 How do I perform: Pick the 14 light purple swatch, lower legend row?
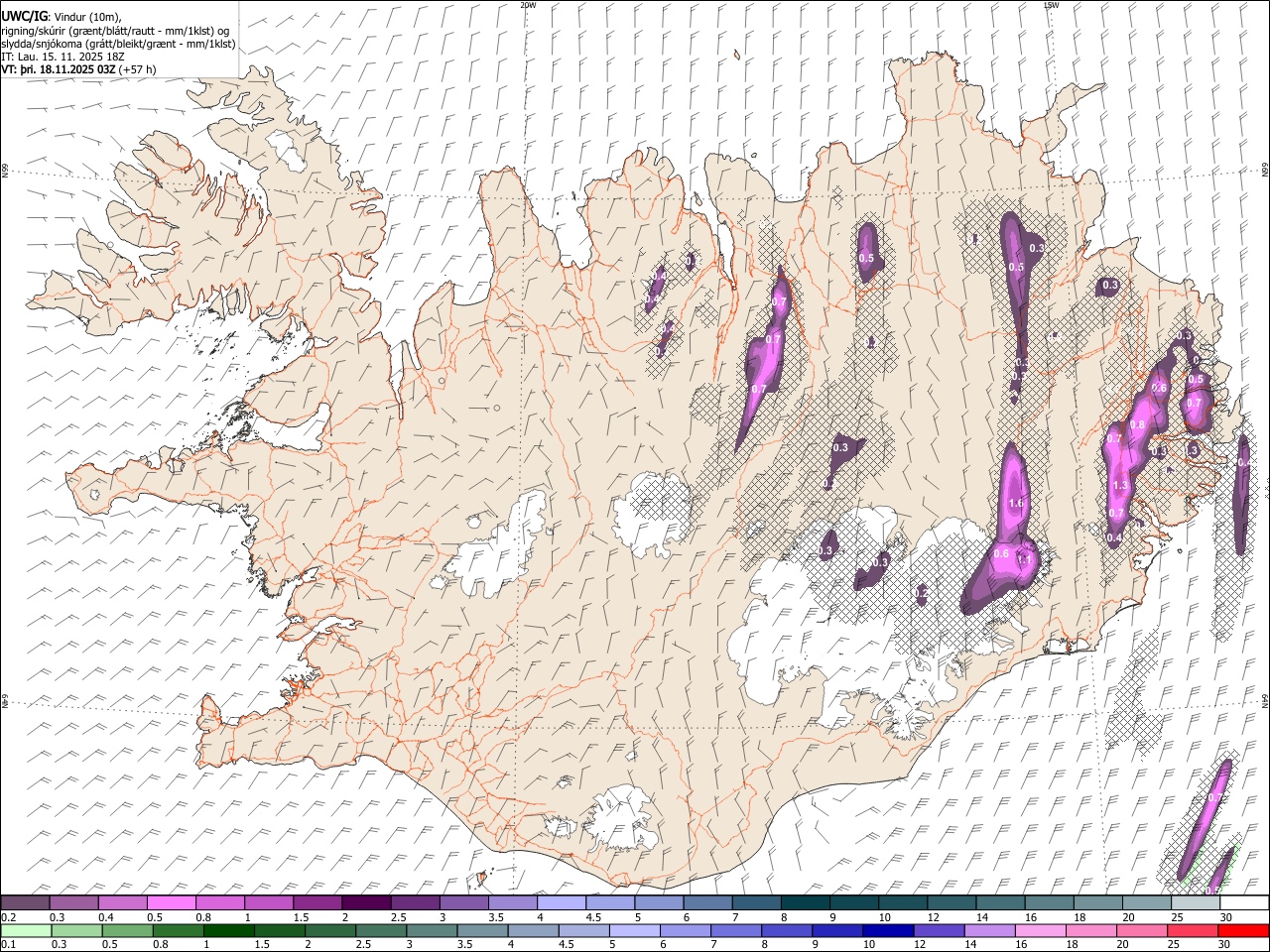point(988,931)
